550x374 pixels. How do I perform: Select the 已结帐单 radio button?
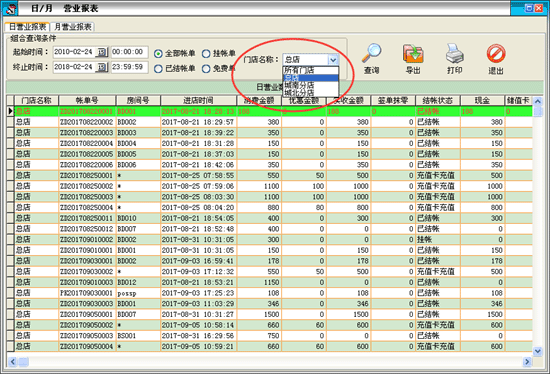158,69
